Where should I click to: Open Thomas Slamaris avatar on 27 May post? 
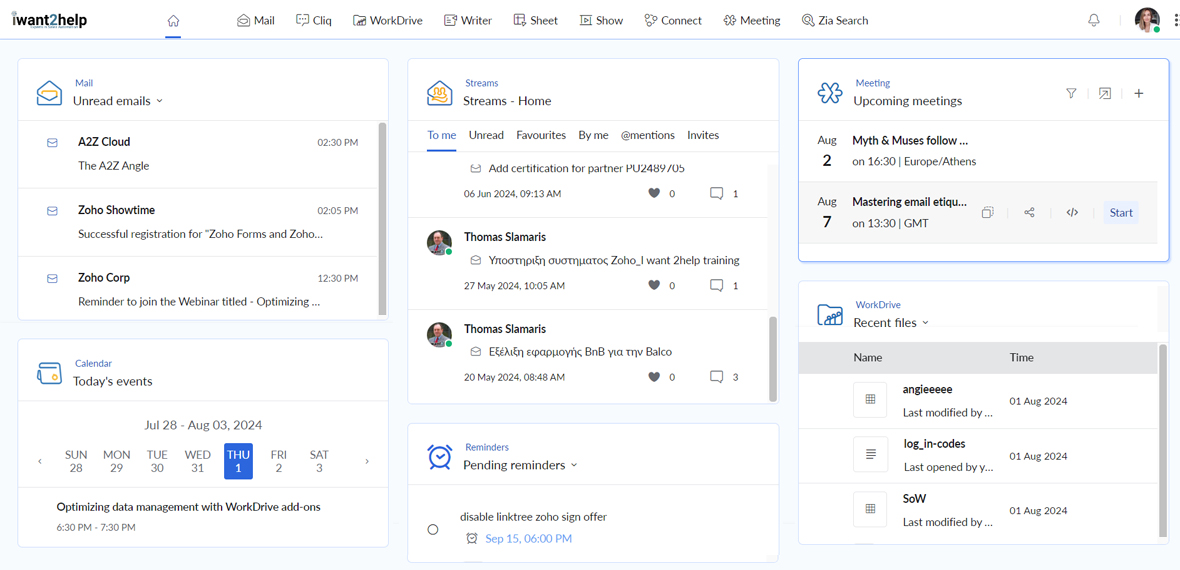(x=439, y=242)
